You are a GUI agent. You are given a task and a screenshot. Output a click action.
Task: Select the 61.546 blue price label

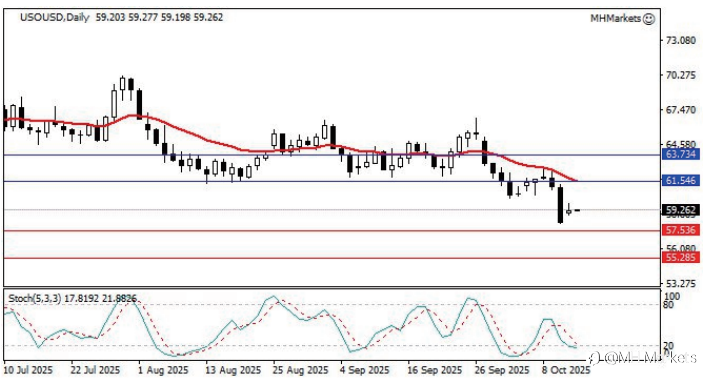pyautogui.click(x=681, y=181)
